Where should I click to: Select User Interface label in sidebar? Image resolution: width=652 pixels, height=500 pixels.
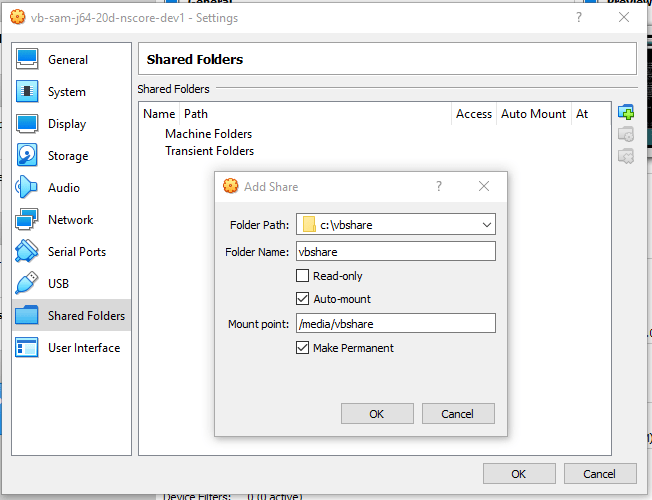coord(84,348)
